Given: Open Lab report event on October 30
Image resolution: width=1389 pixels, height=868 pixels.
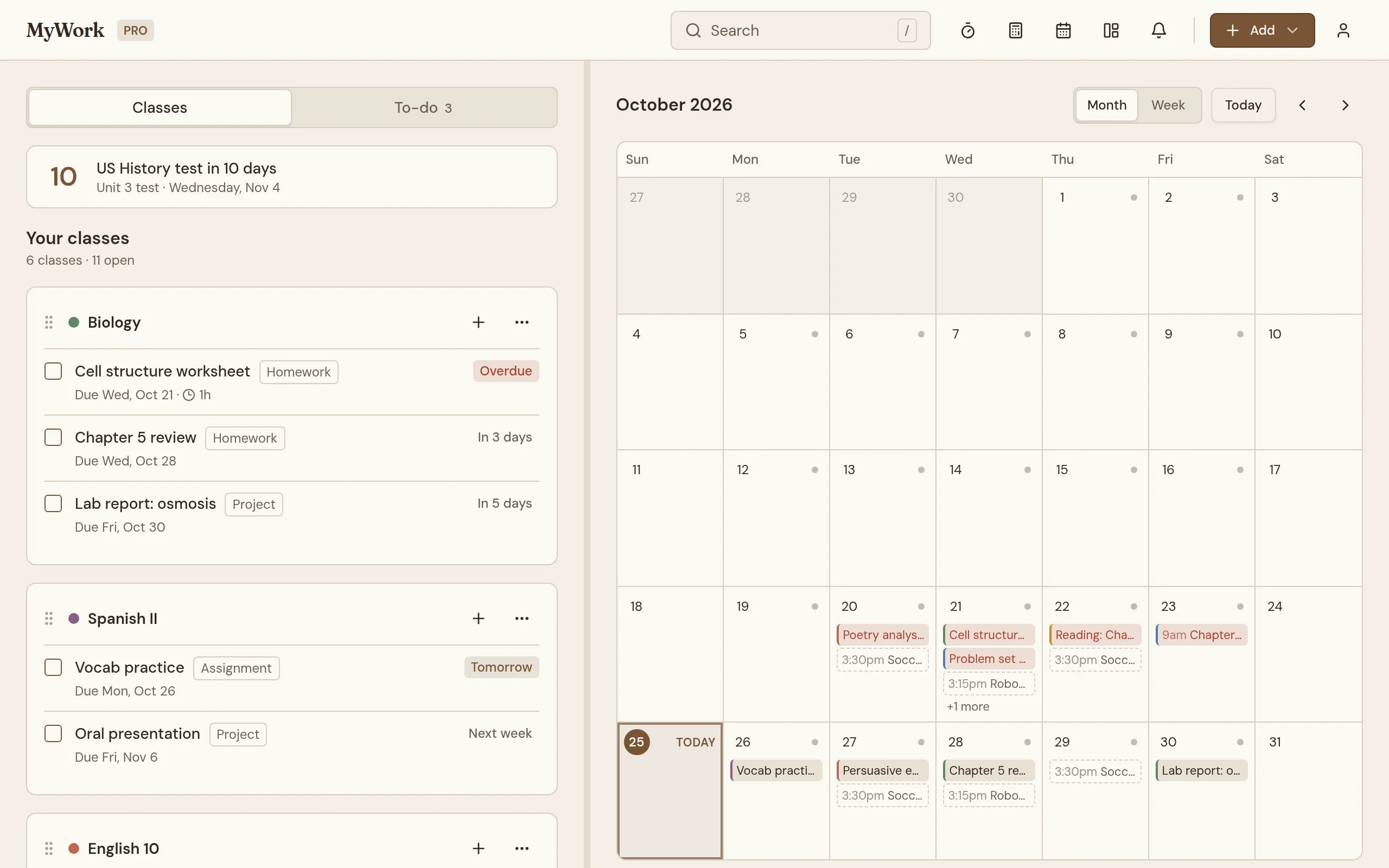Looking at the screenshot, I should point(1201,770).
